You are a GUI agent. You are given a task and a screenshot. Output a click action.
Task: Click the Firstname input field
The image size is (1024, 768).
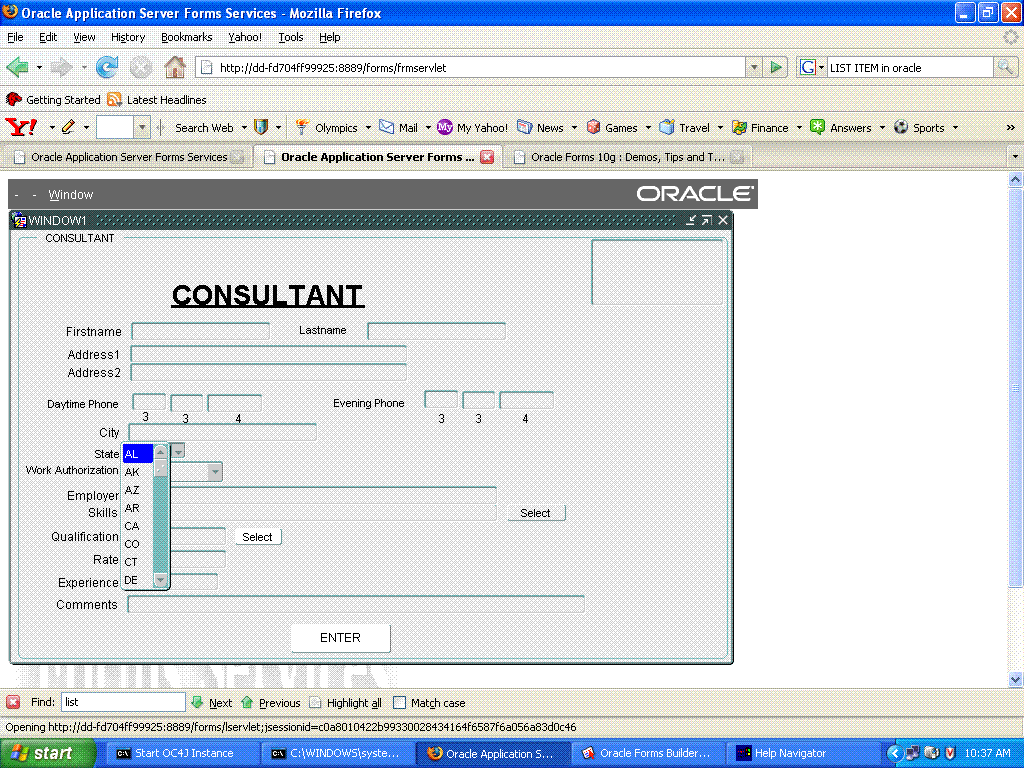pos(200,331)
